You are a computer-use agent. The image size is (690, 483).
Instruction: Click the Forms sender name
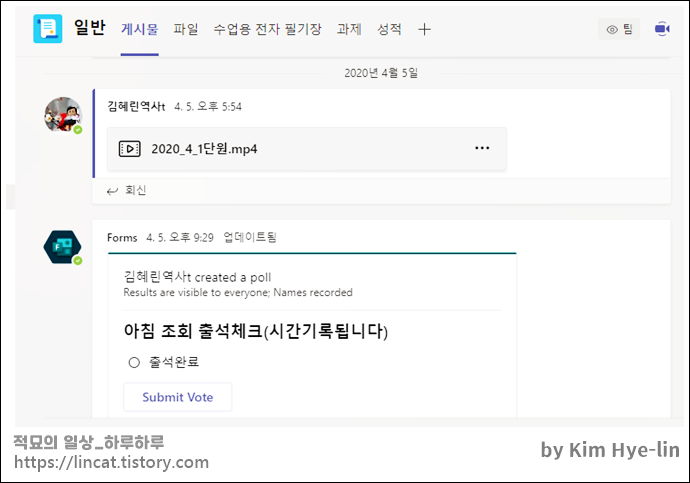tap(122, 238)
